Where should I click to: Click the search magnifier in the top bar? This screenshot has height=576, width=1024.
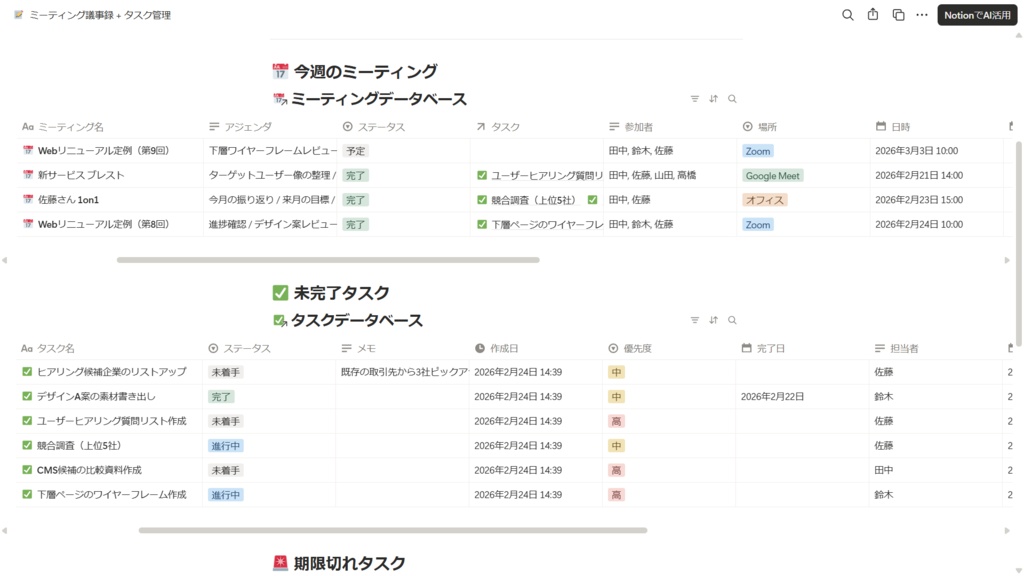coord(847,15)
